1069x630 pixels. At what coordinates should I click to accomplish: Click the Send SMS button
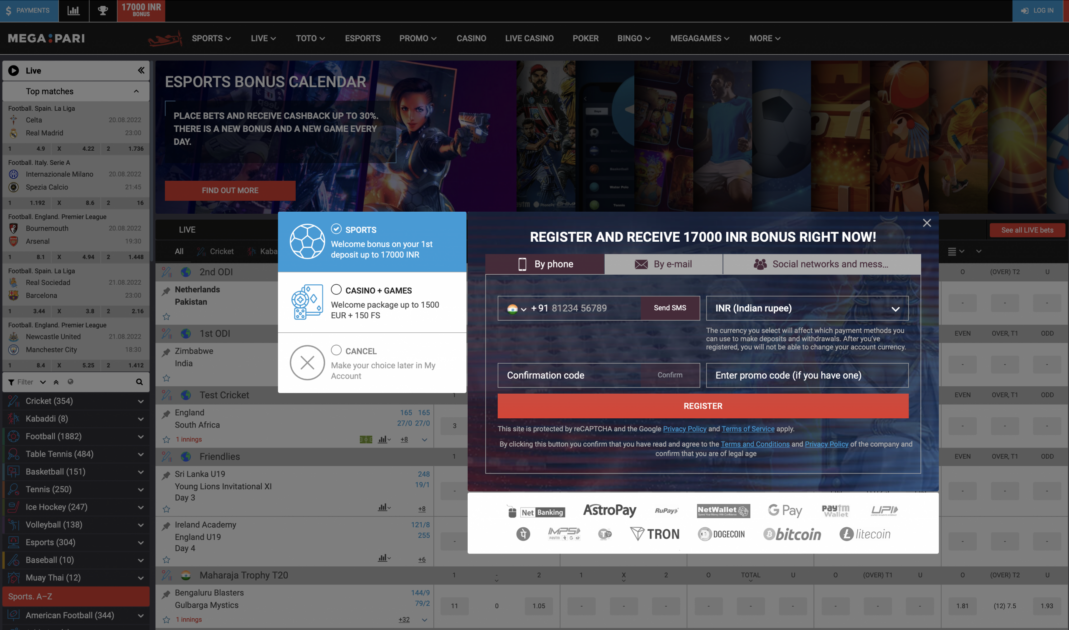click(x=670, y=308)
